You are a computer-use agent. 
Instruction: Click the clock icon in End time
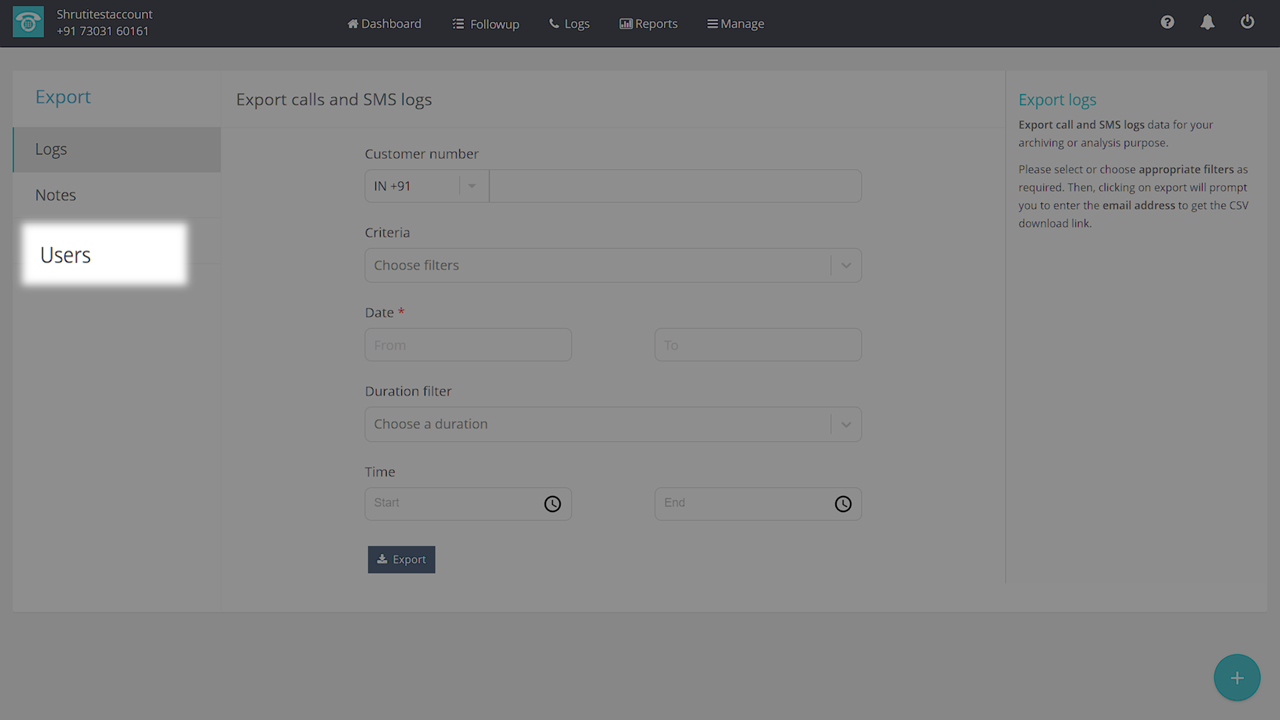coord(843,504)
